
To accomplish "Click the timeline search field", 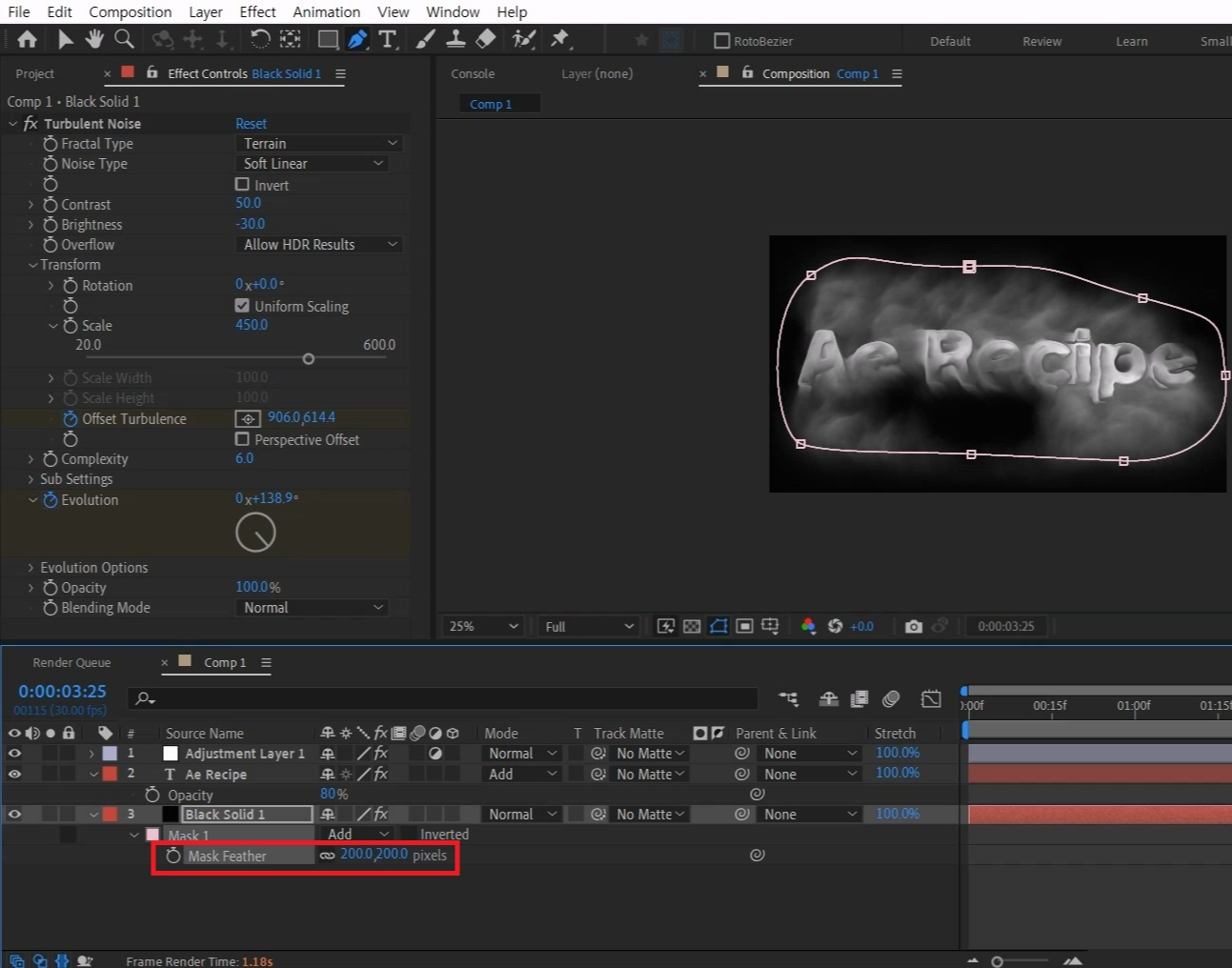I will click(443, 698).
